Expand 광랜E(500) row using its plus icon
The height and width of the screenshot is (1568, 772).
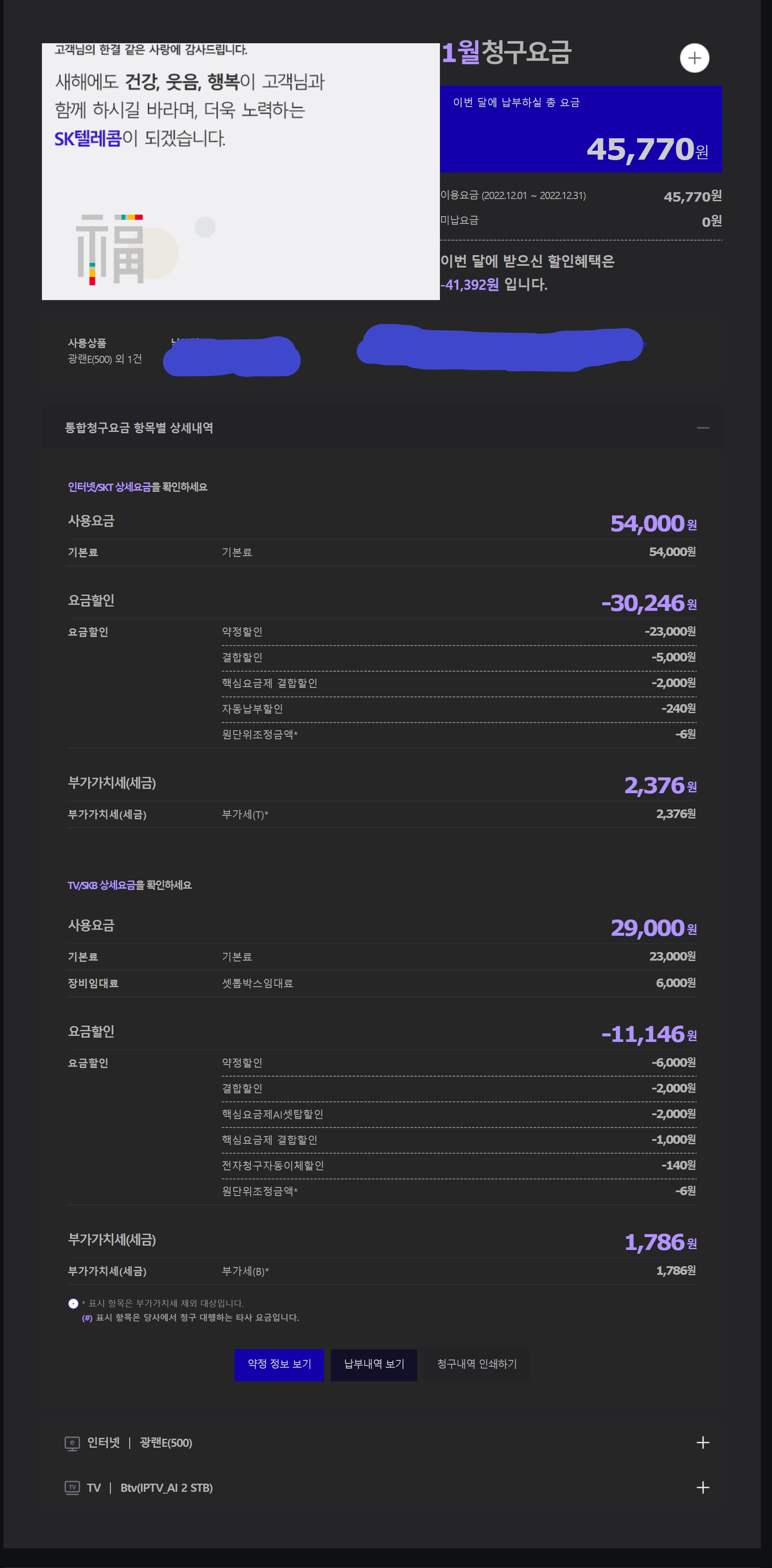click(x=703, y=1443)
